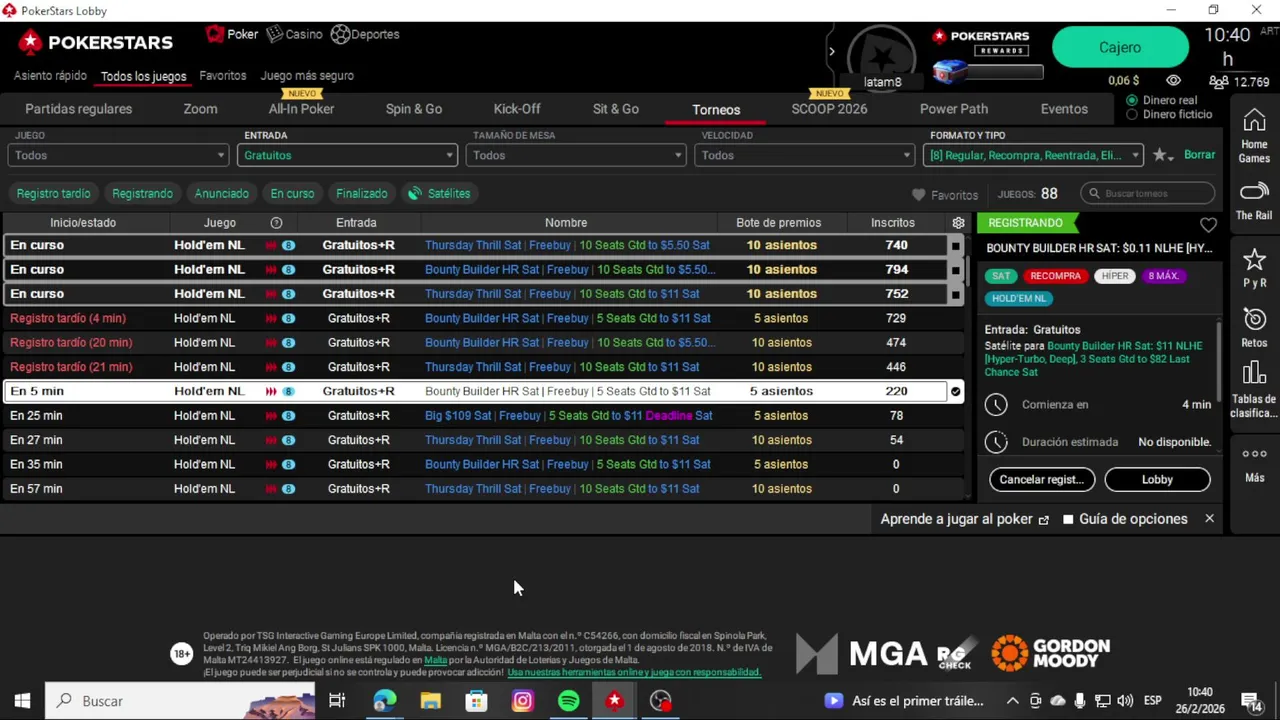Open Instagram from the taskbar
The image size is (1280, 720).
pyautogui.click(x=522, y=701)
